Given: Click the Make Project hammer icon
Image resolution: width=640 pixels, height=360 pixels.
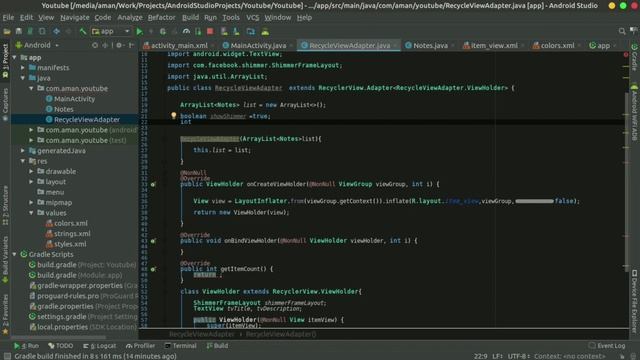Looking at the screenshot, I should [x=83, y=31].
